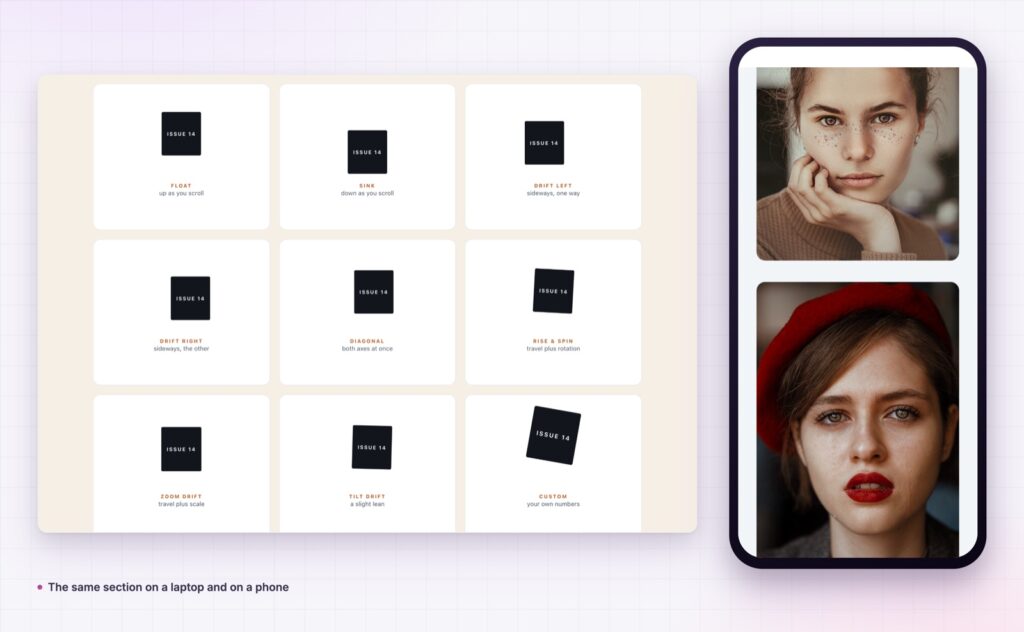This screenshot has height=632, width=1024.
Task: Click the ISSUE 14 tile in Diagonal card
Action: click(374, 292)
